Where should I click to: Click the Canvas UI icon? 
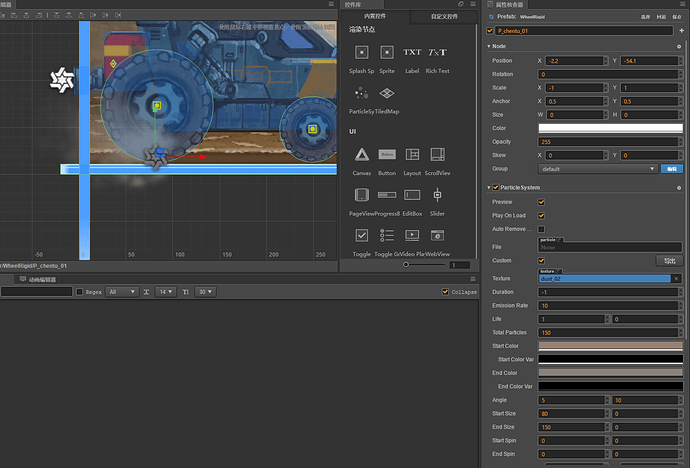tap(361, 154)
